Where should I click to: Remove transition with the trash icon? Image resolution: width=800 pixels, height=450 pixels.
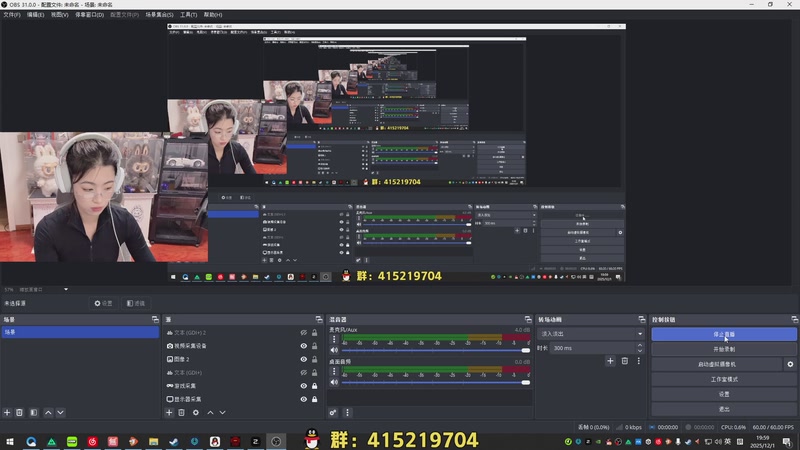tap(624, 361)
